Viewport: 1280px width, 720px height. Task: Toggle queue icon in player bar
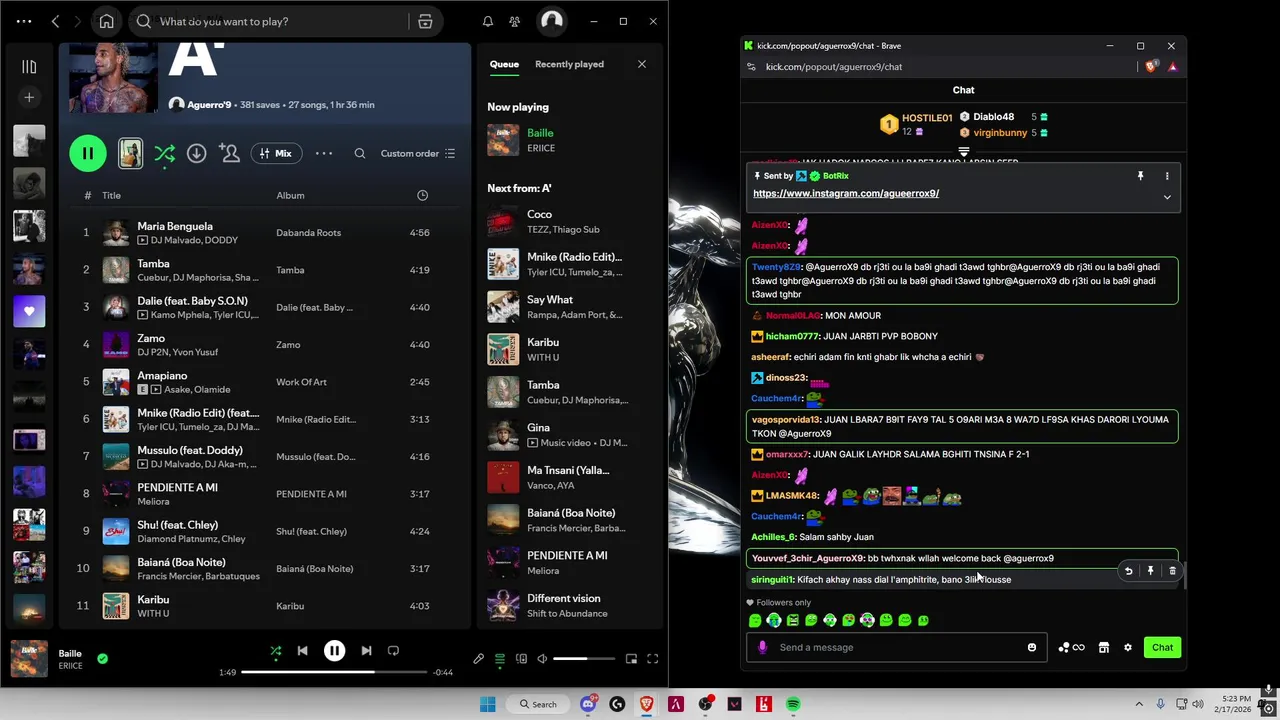(x=500, y=659)
